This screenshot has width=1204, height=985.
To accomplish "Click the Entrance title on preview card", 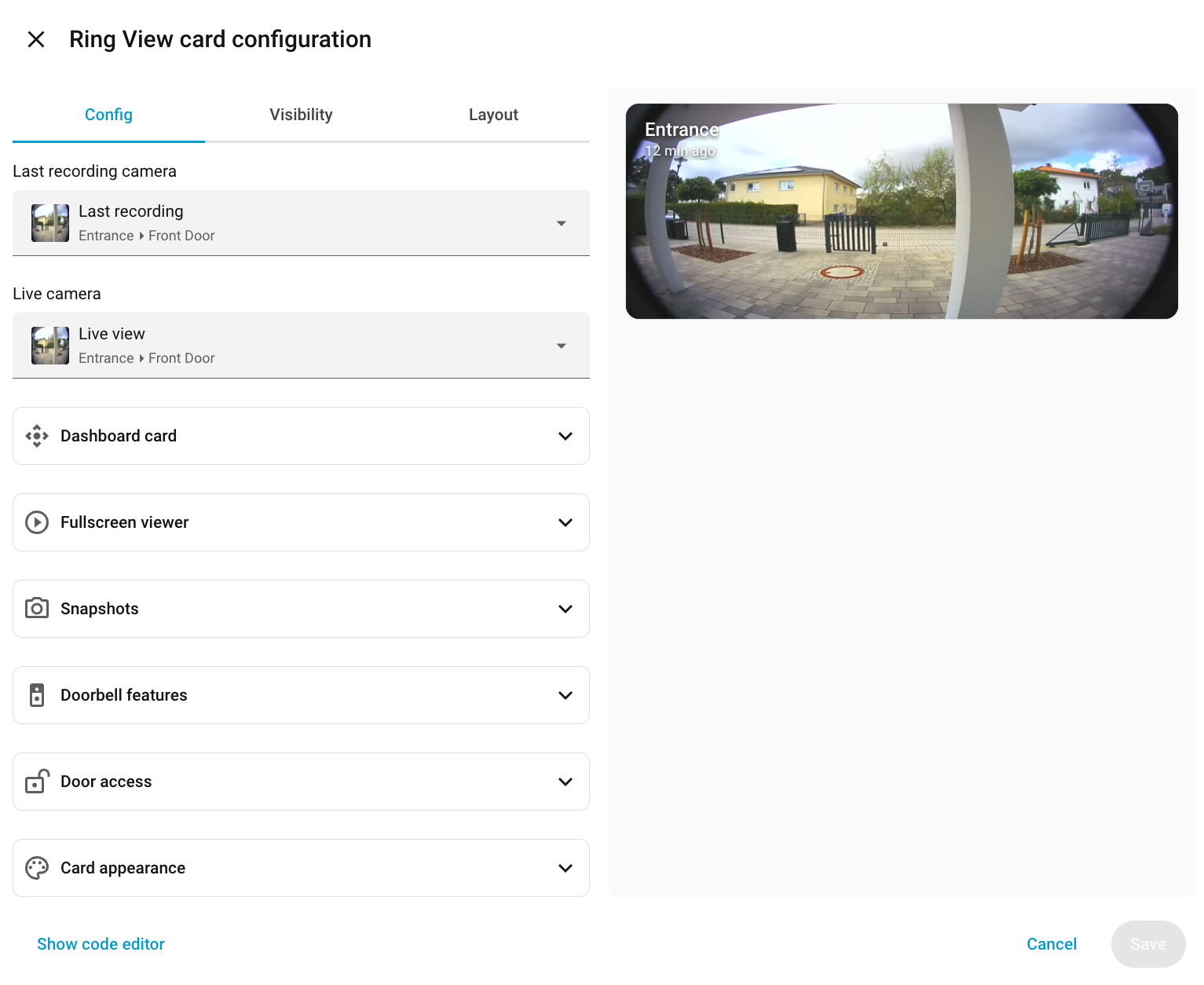I will click(682, 130).
